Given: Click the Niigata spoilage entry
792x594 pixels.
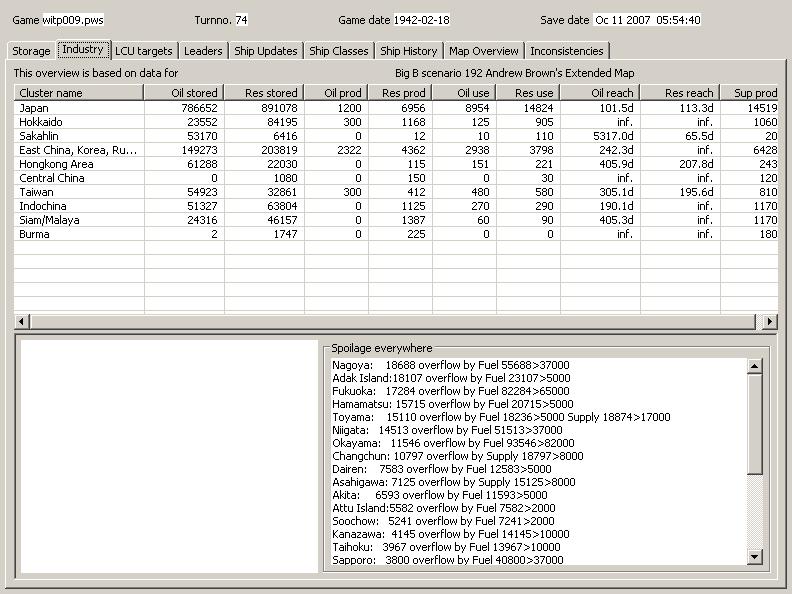Looking at the screenshot, I should [447, 430].
